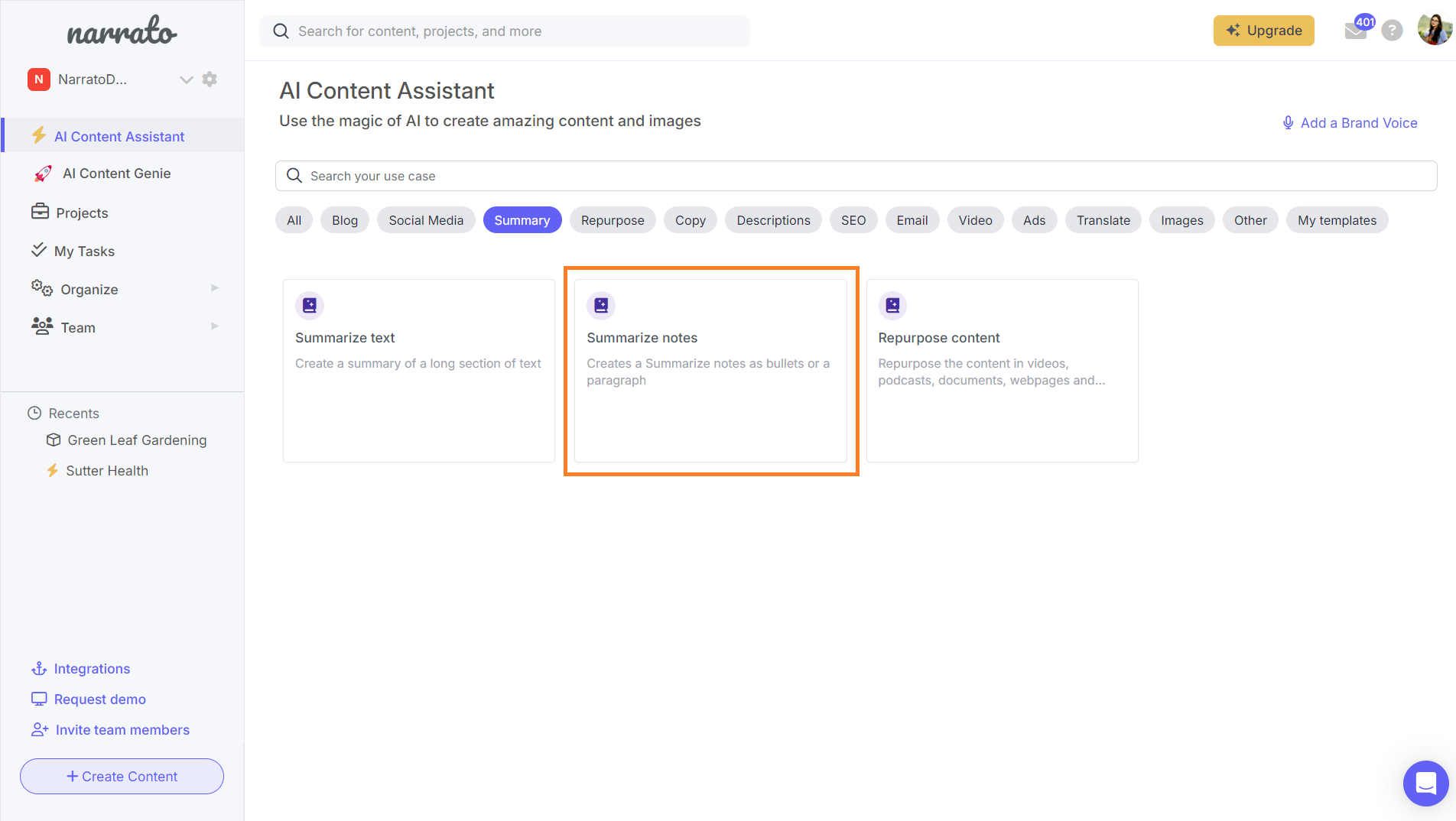Expand the workspace name dropdown

point(186,79)
